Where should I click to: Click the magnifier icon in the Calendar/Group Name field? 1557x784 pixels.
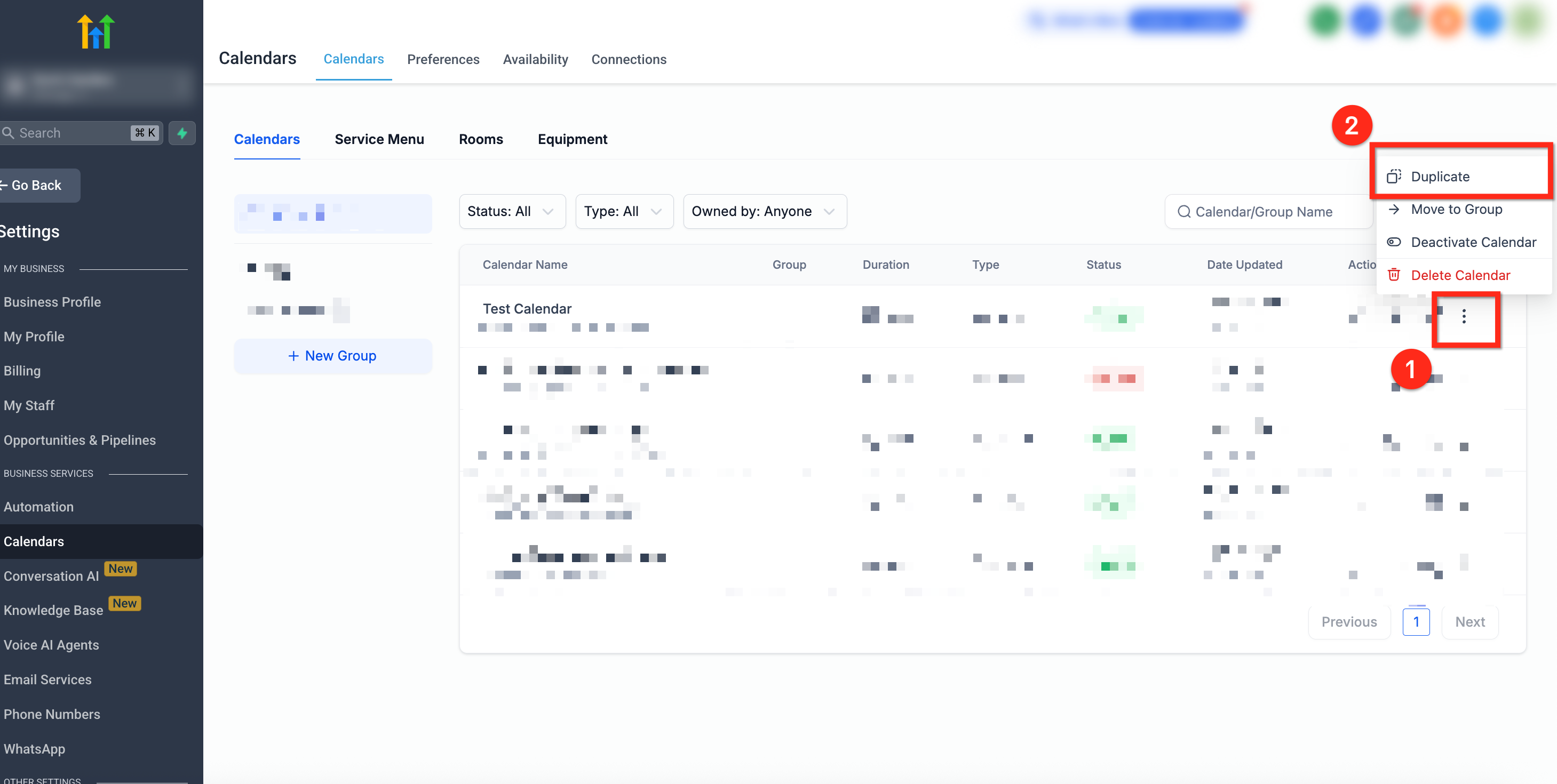1183,212
